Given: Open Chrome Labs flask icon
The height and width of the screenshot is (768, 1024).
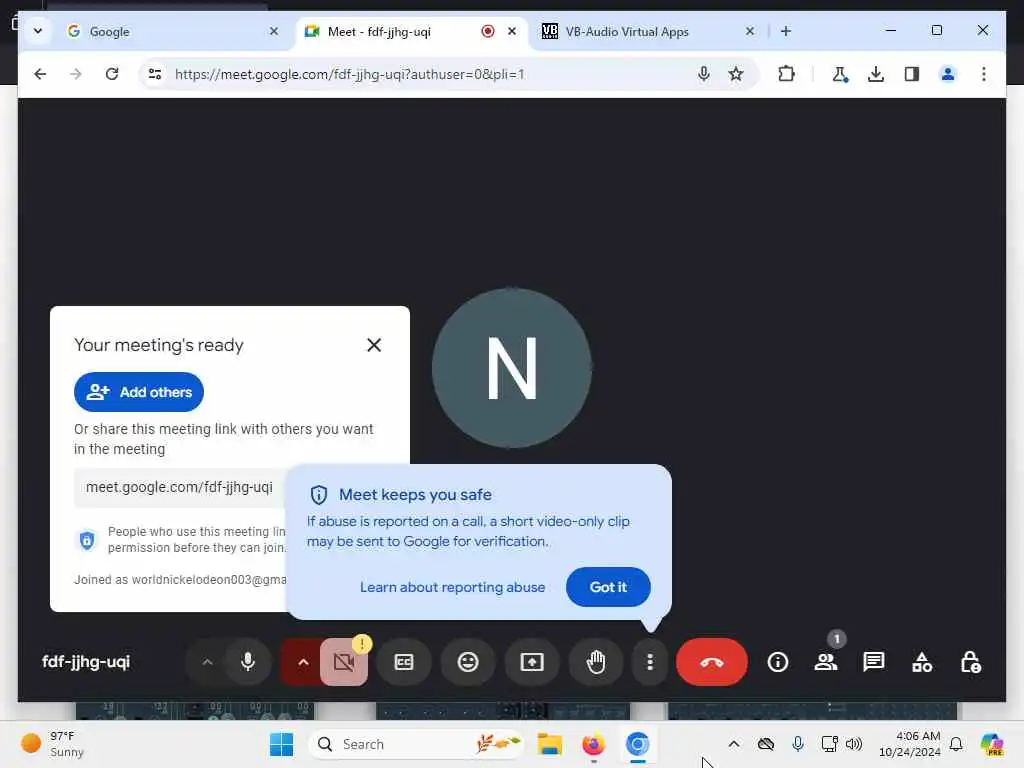Looking at the screenshot, I should click(x=840, y=74).
